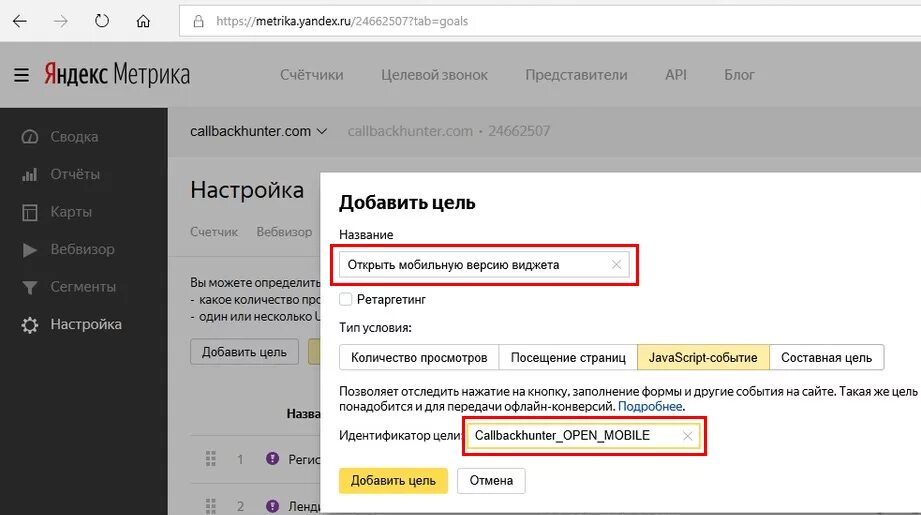The width and height of the screenshot is (921, 515).
Task: Click the Отмена button
Action: coord(491,480)
